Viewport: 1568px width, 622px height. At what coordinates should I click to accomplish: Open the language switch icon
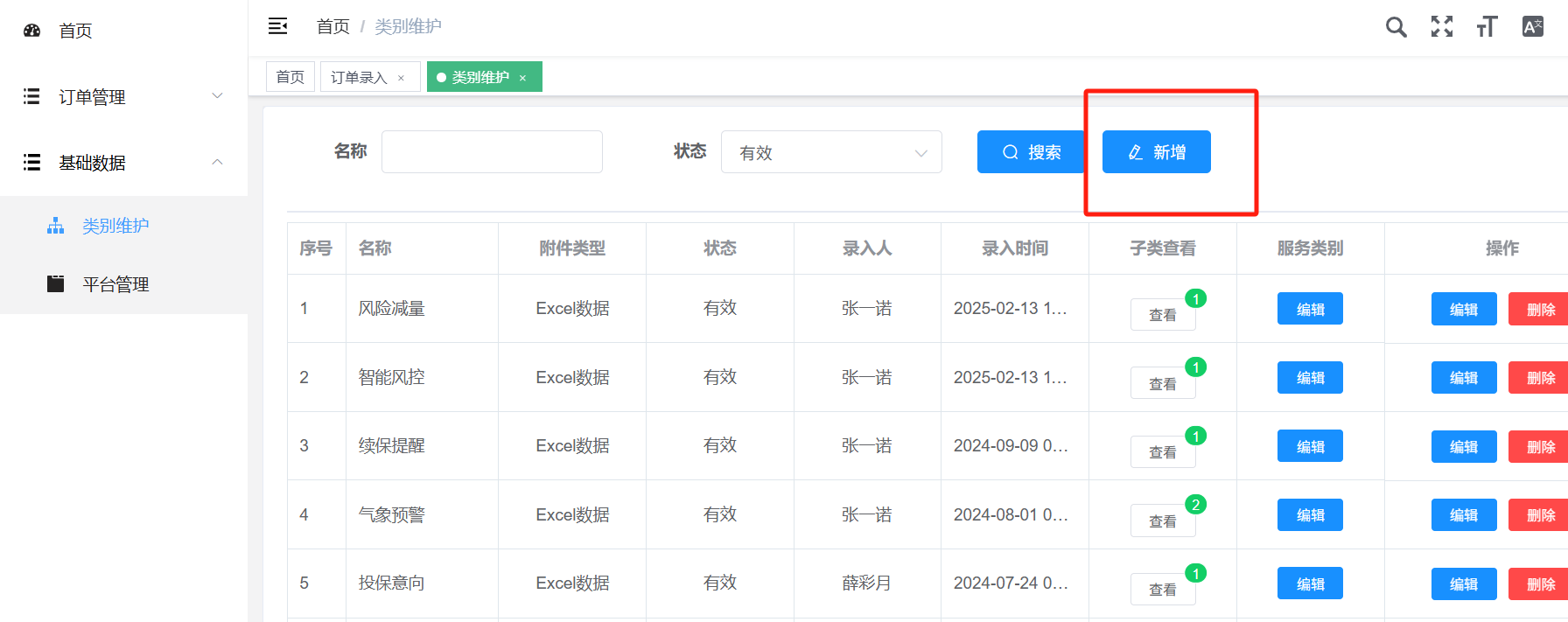(x=1533, y=27)
